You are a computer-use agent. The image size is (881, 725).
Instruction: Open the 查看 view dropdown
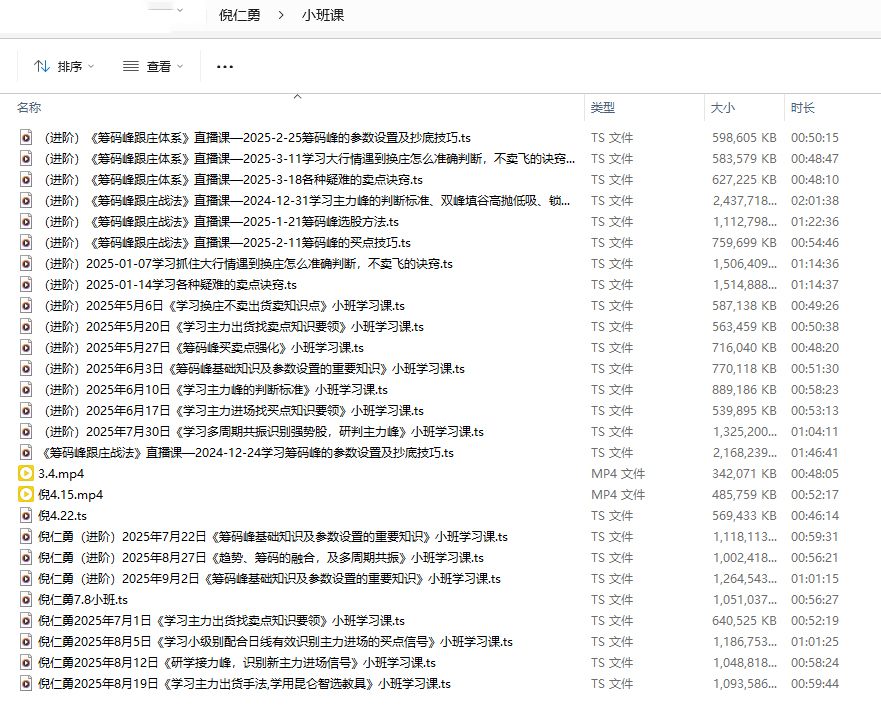tap(153, 67)
